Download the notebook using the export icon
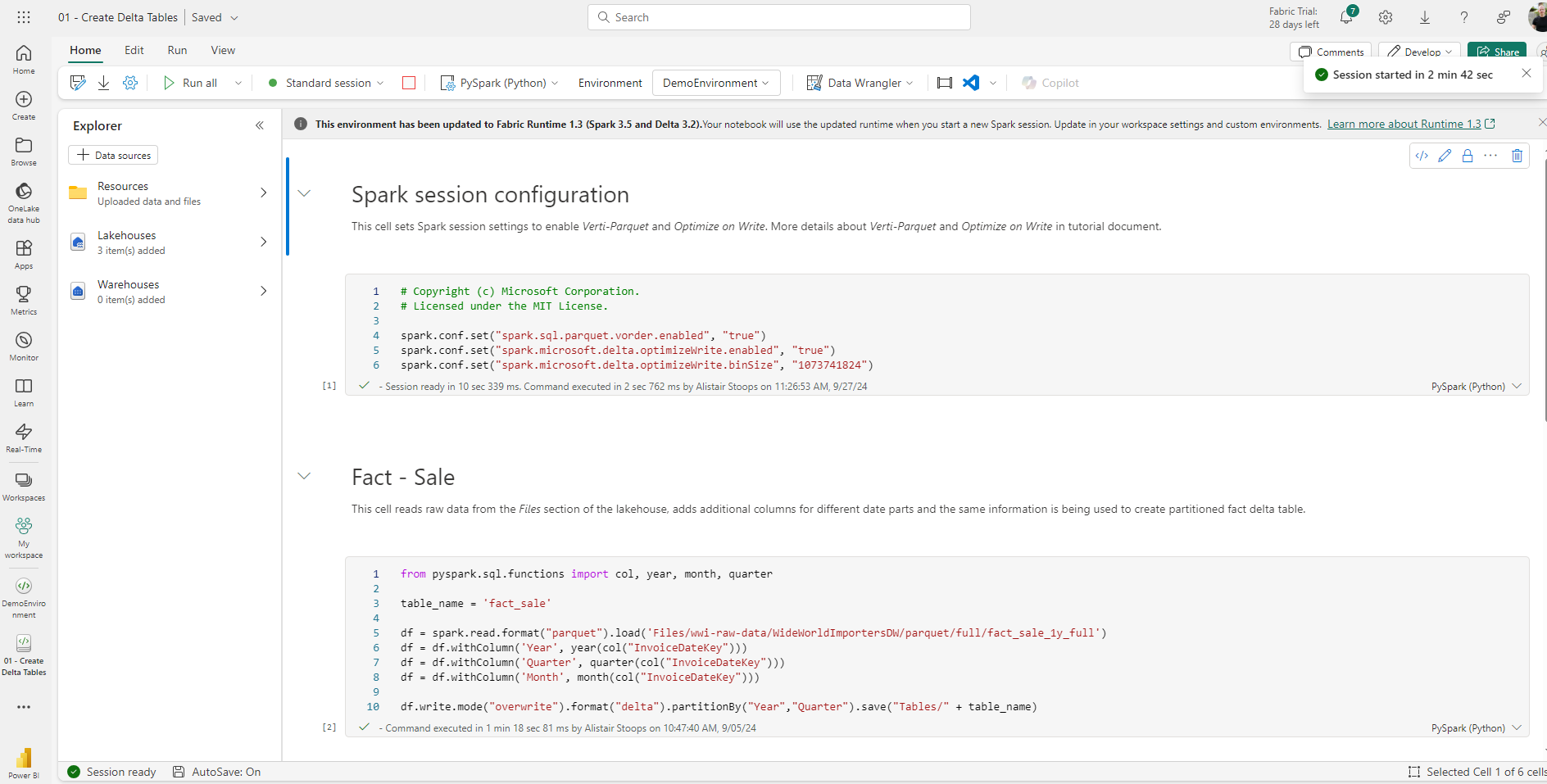 (103, 83)
